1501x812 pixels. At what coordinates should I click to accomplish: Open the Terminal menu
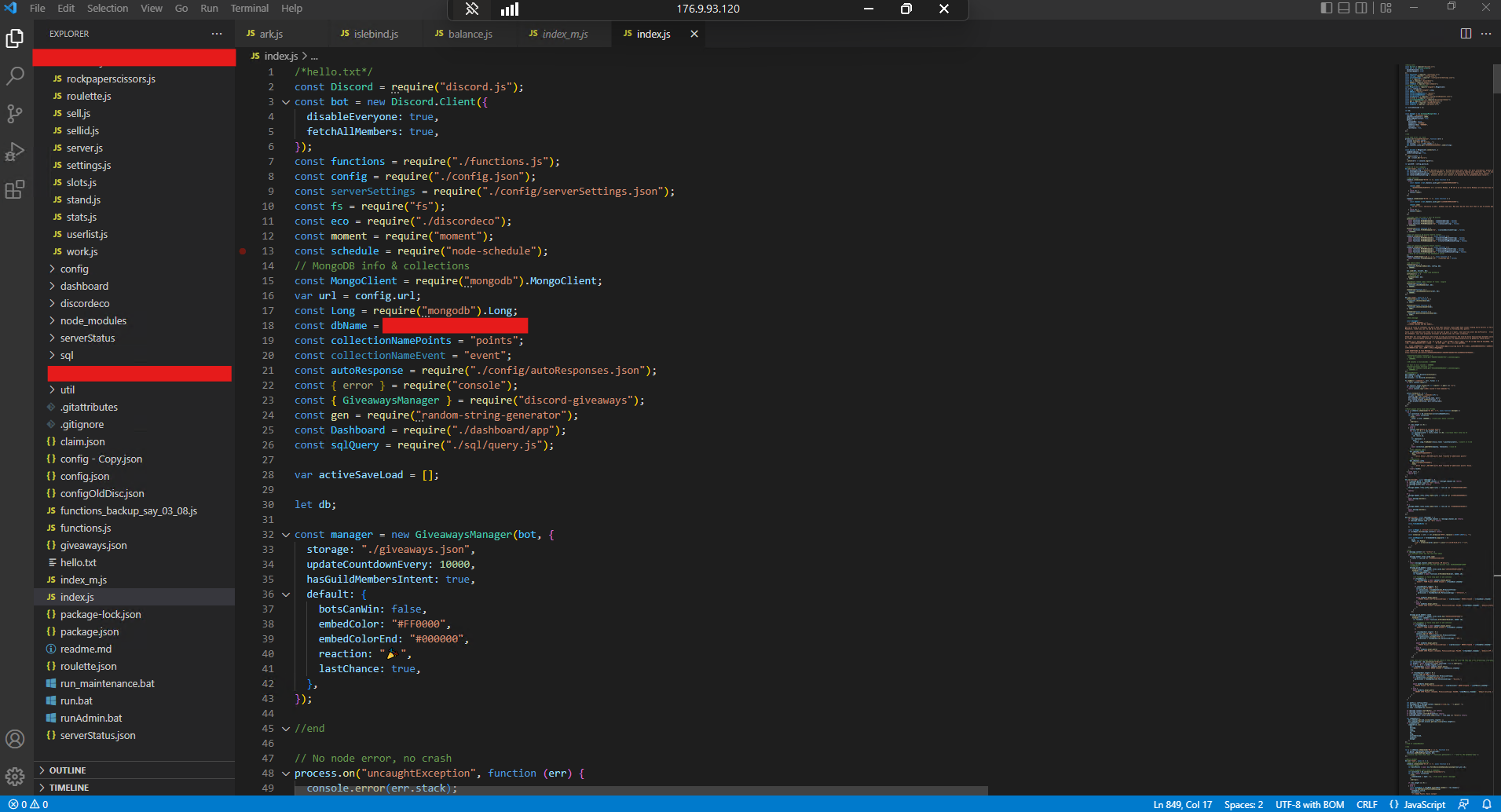pyautogui.click(x=249, y=8)
